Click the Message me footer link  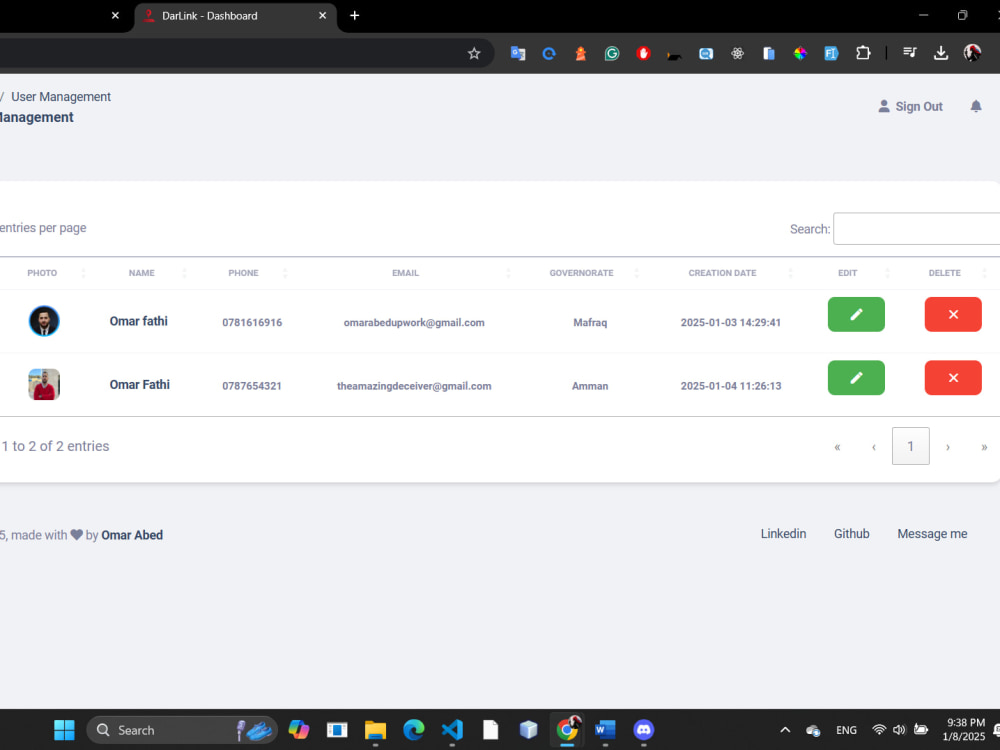[x=932, y=534]
